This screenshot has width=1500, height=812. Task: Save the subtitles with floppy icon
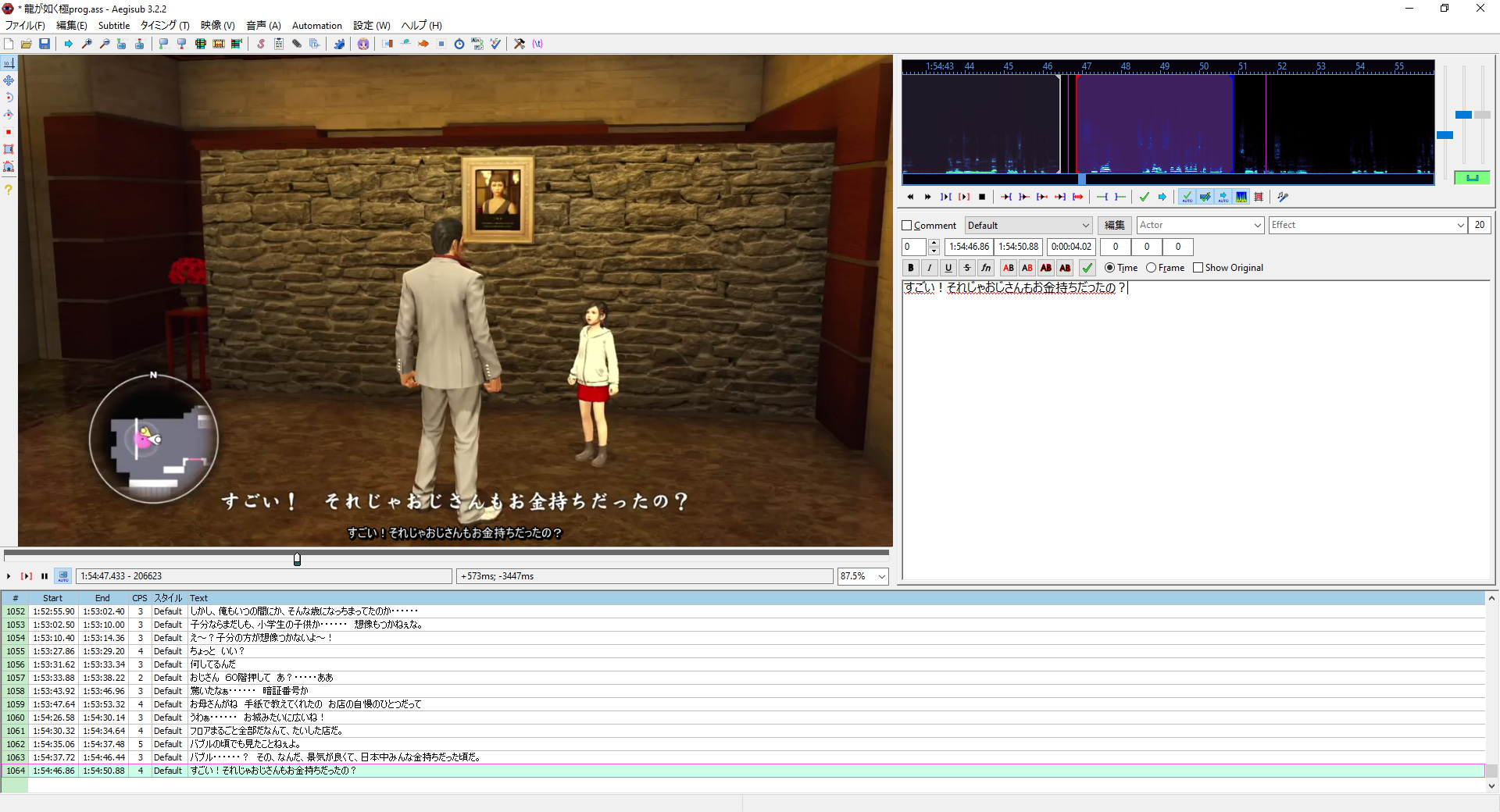[x=45, y=44]
